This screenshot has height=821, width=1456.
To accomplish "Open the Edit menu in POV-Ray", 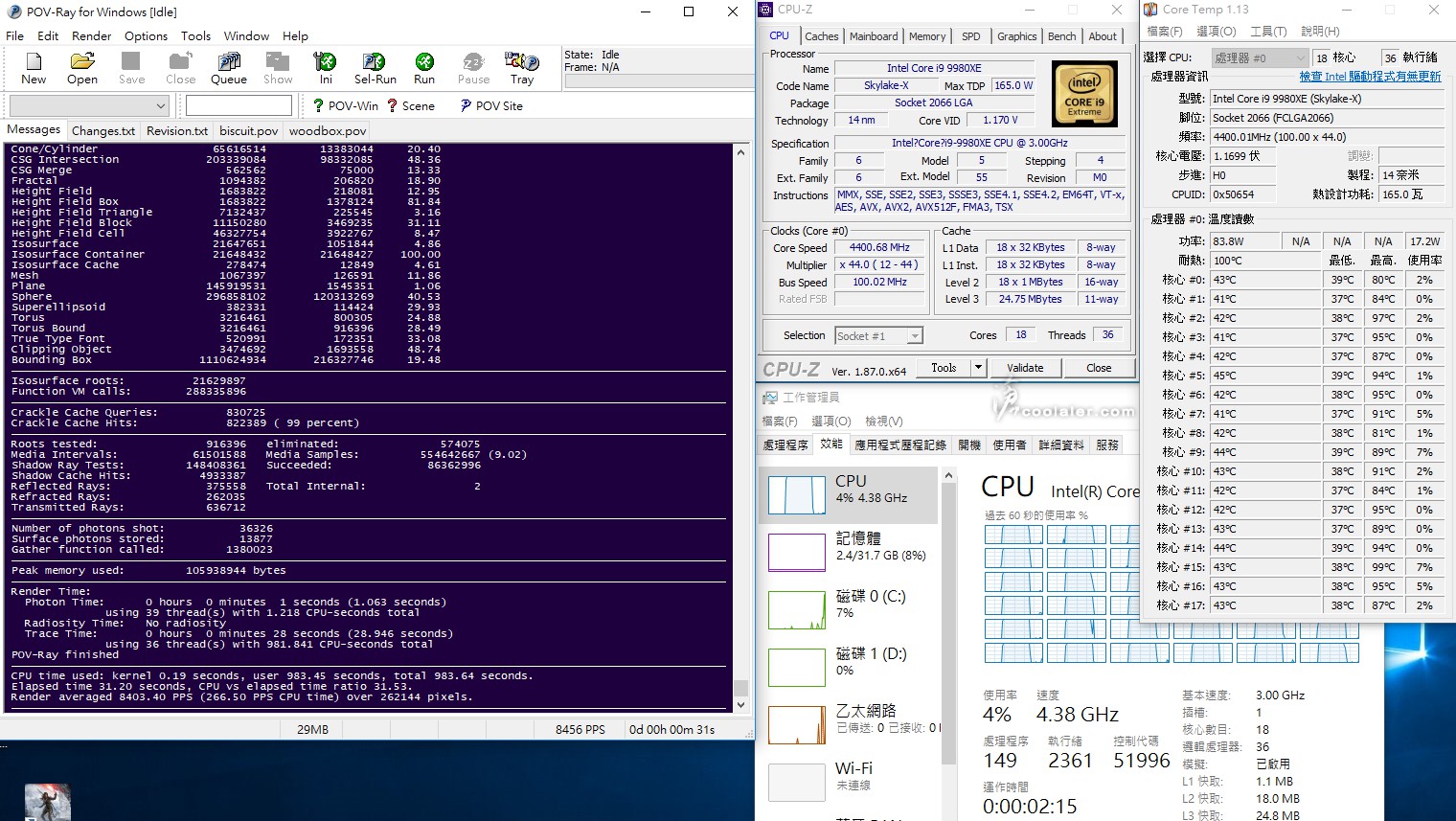I will tap(48, 35).
